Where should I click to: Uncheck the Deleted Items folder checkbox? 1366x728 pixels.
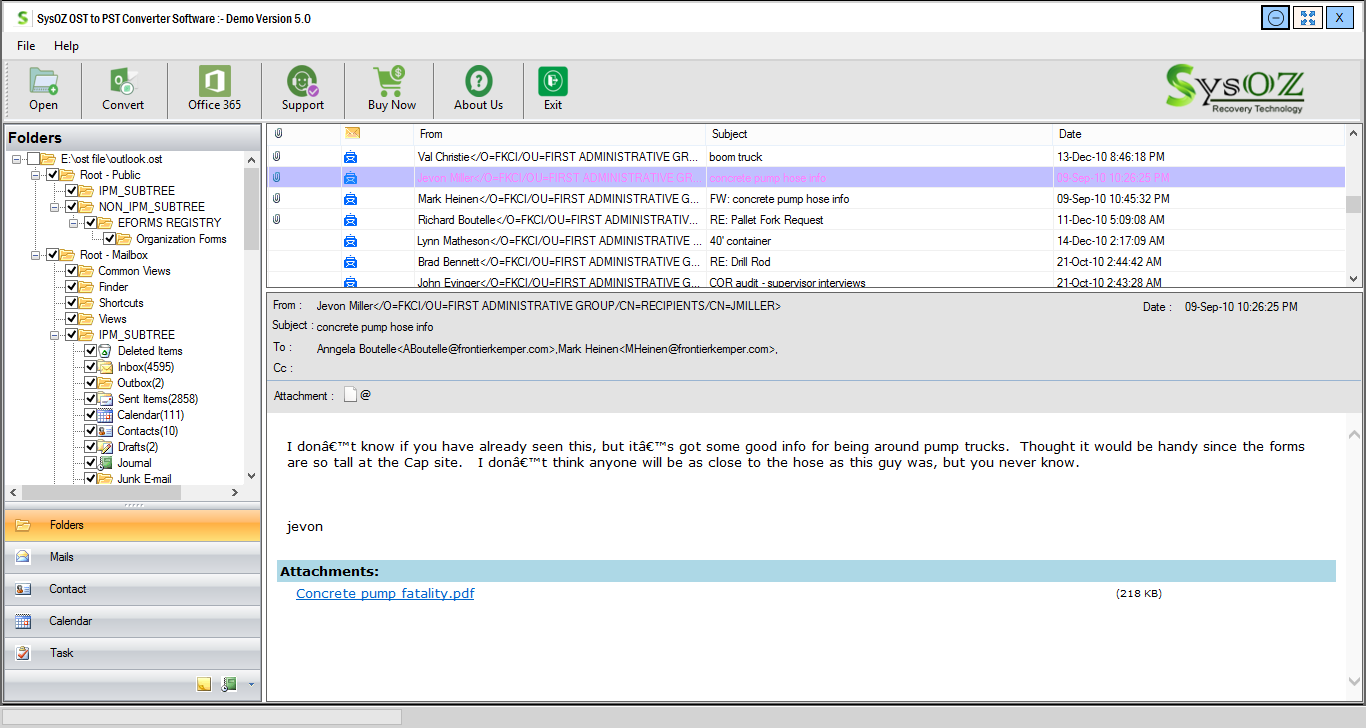pyautogui.click(x=91, y=351)
